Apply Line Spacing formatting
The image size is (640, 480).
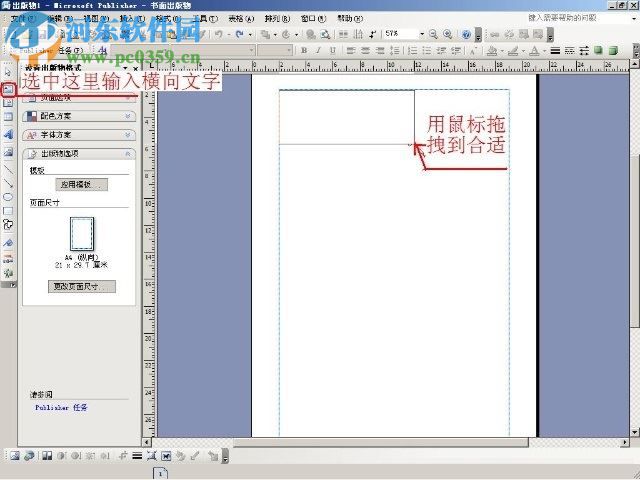click(x=394, y=51)
